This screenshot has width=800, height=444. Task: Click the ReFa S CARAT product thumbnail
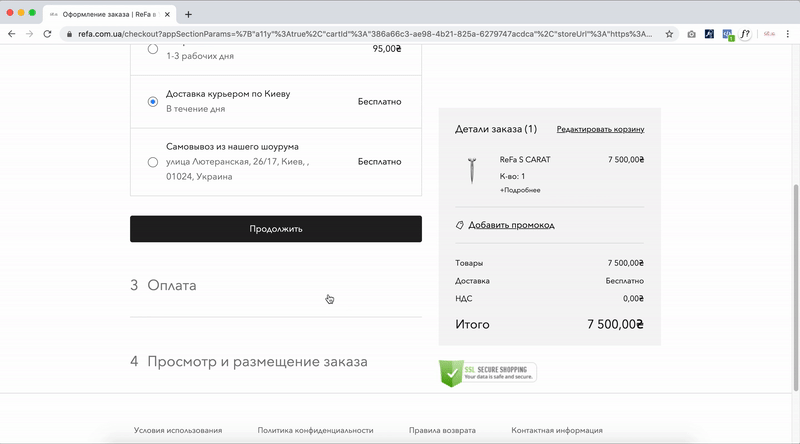pyautogui.click(x=472, y=171)
